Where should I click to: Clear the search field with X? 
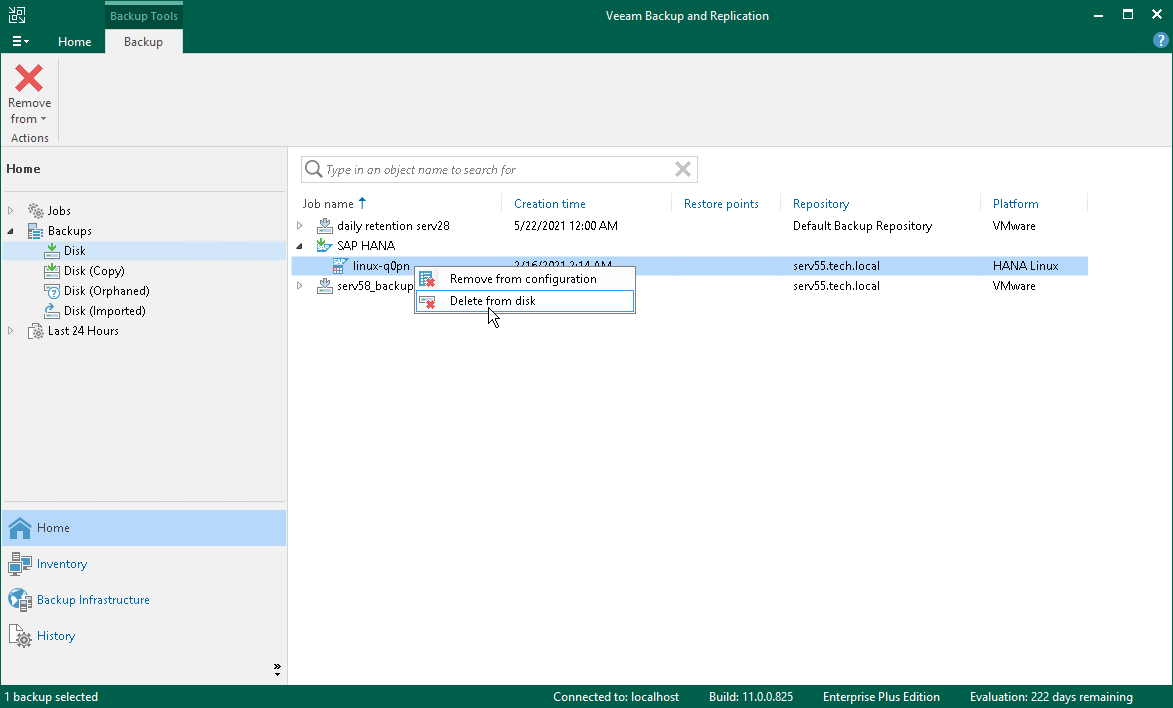click(682, 169)
